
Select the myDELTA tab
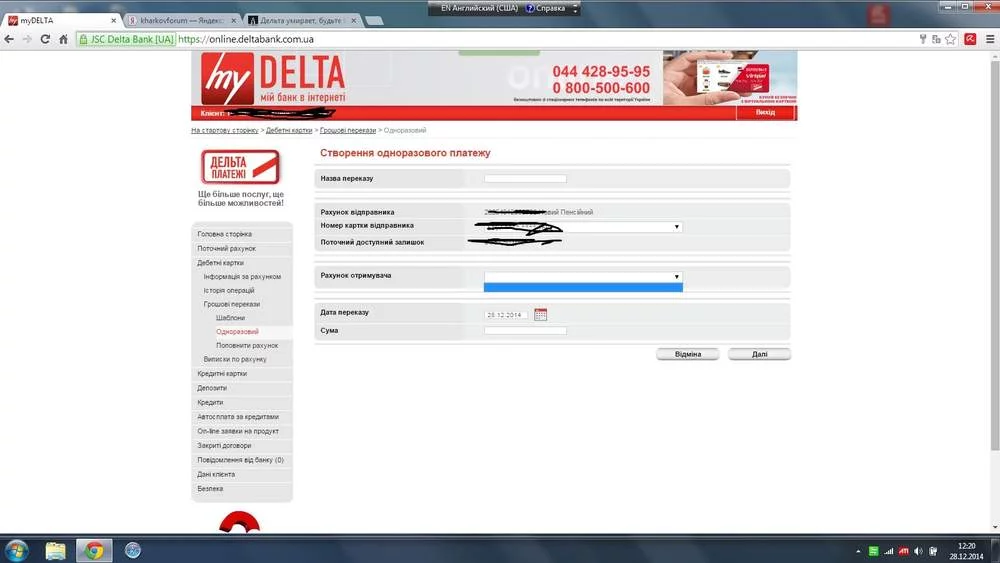(x=61, y=20)
